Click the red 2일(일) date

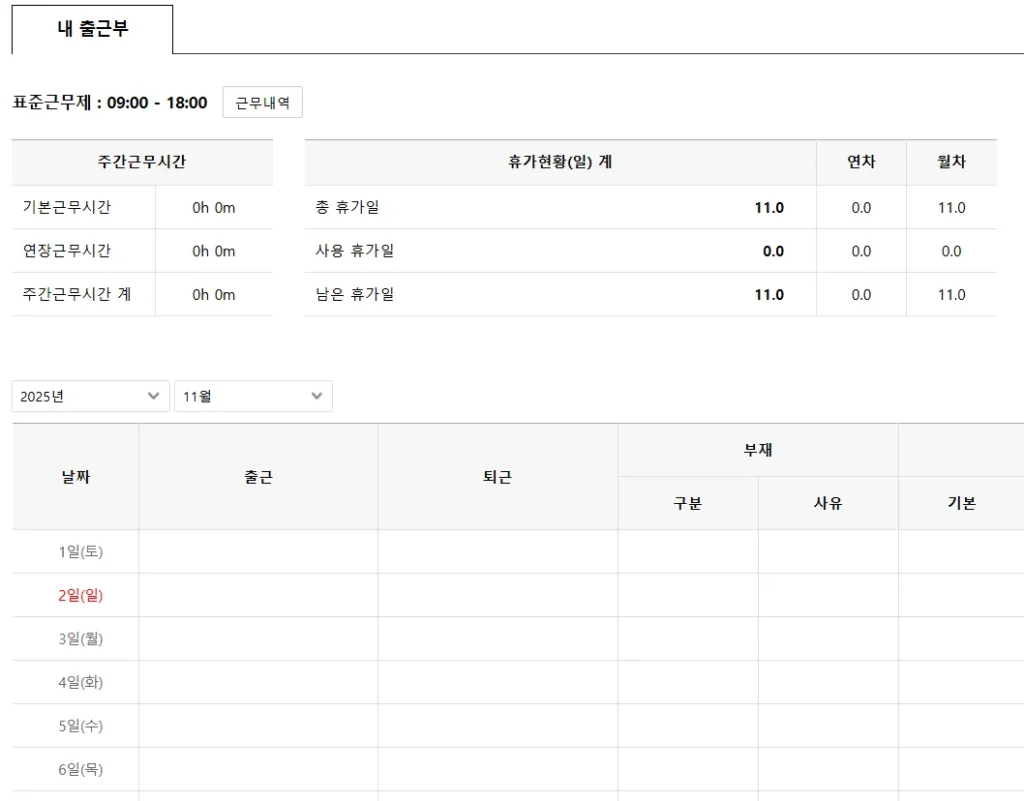[80, 595]
